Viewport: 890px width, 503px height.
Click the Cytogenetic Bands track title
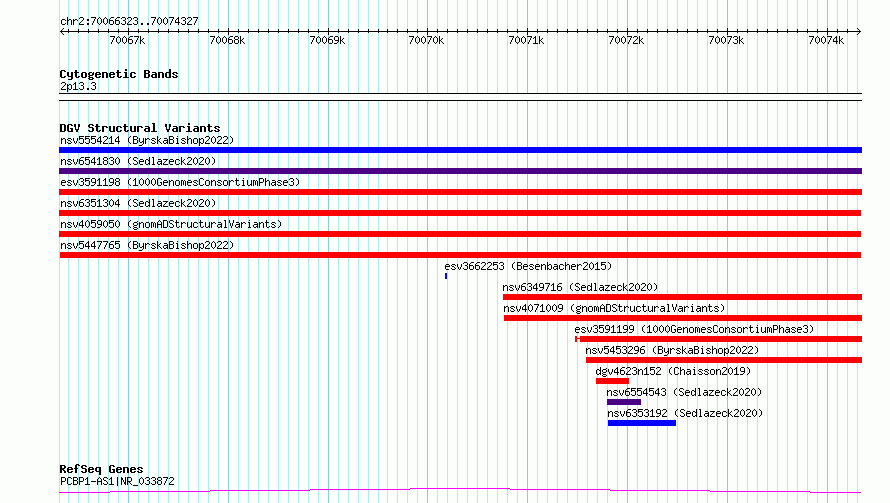pyautogui.click(x=119, y=74)
